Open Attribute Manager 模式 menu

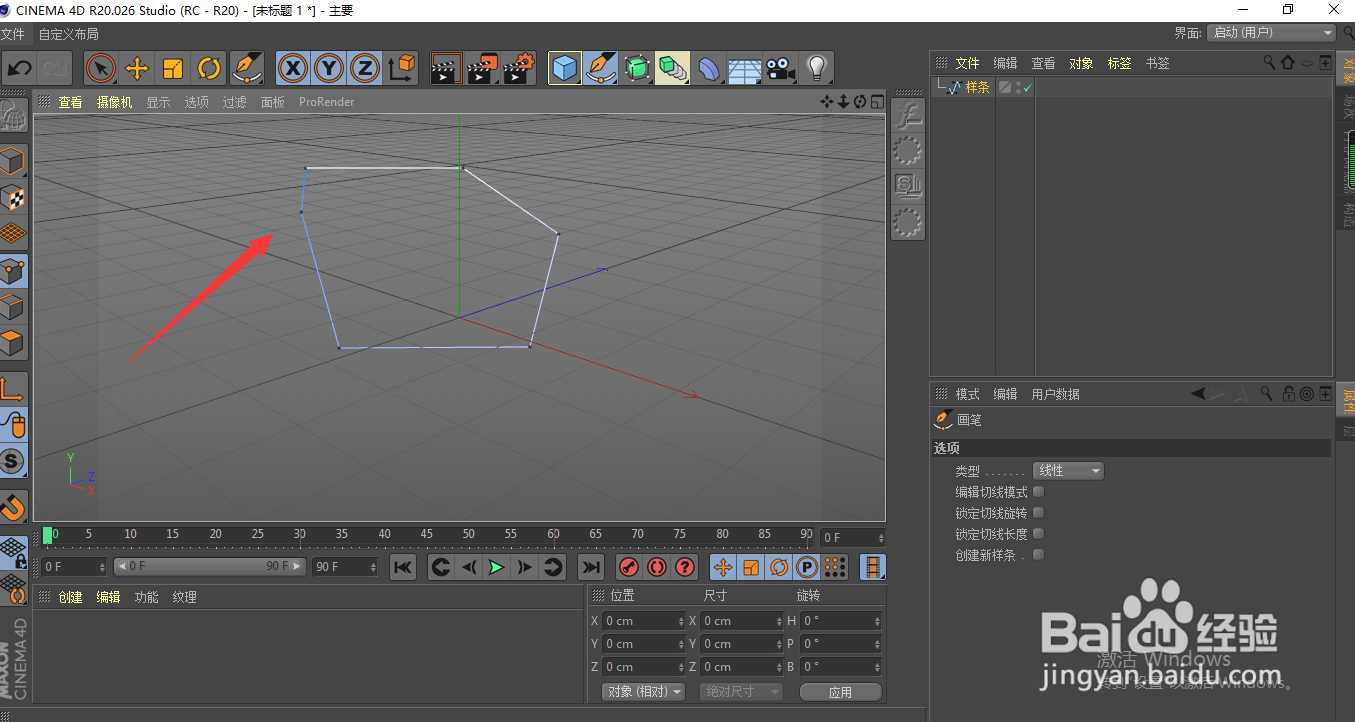(x=967, y=394)
